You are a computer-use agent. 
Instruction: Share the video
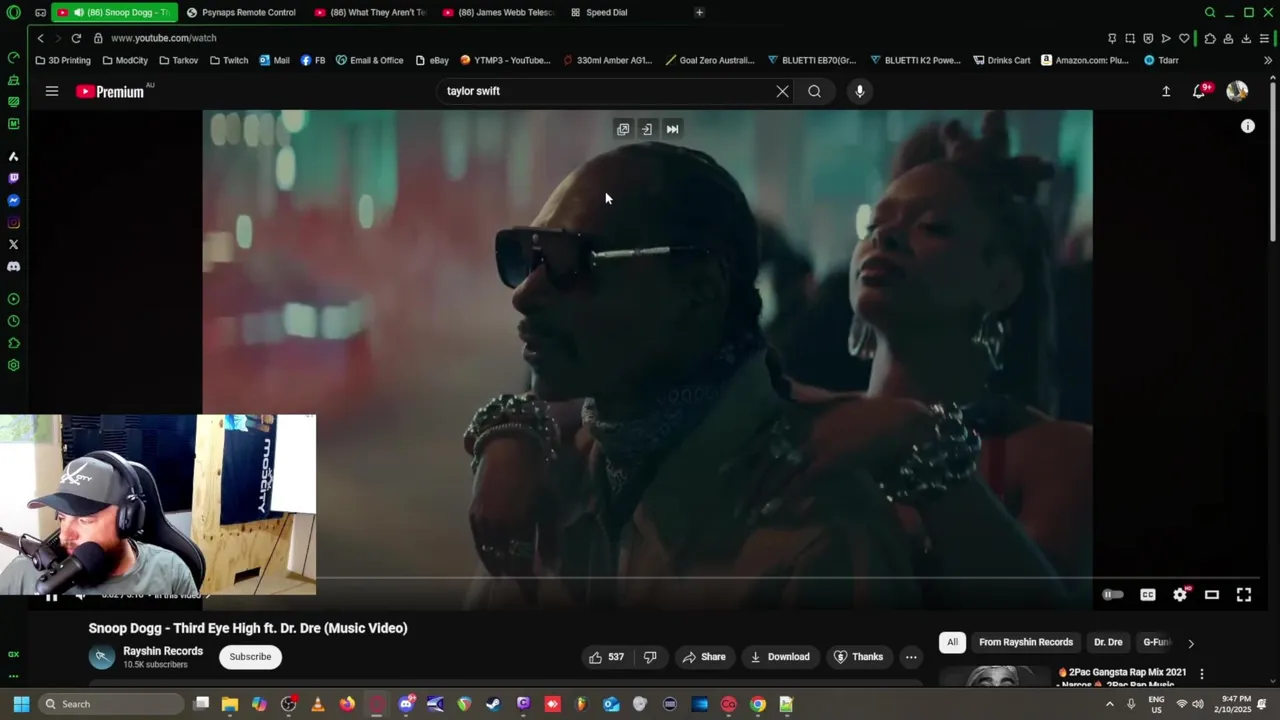[x=704, y=657]
